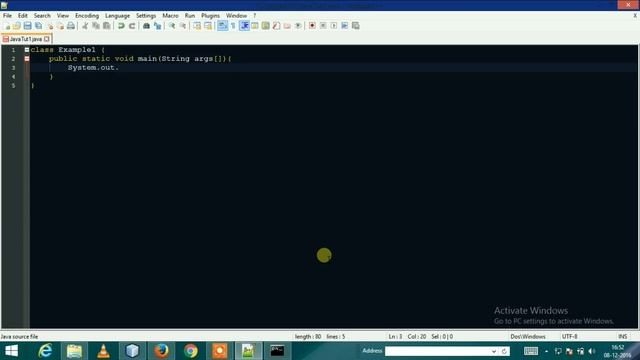Open Firefox from the taskbar

click(162, 351)
